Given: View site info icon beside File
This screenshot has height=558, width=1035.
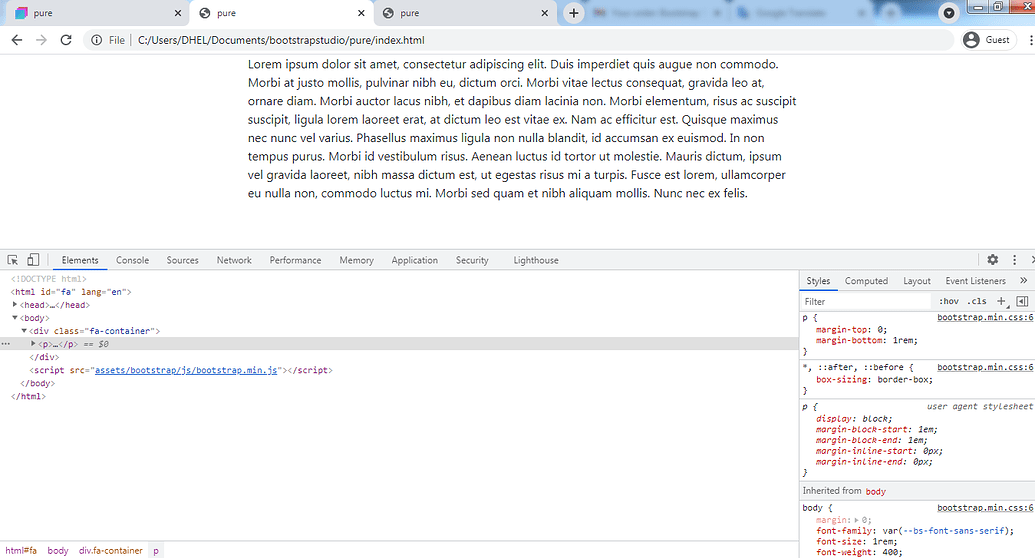Looking at the screenshot, I should pos(96,40).
